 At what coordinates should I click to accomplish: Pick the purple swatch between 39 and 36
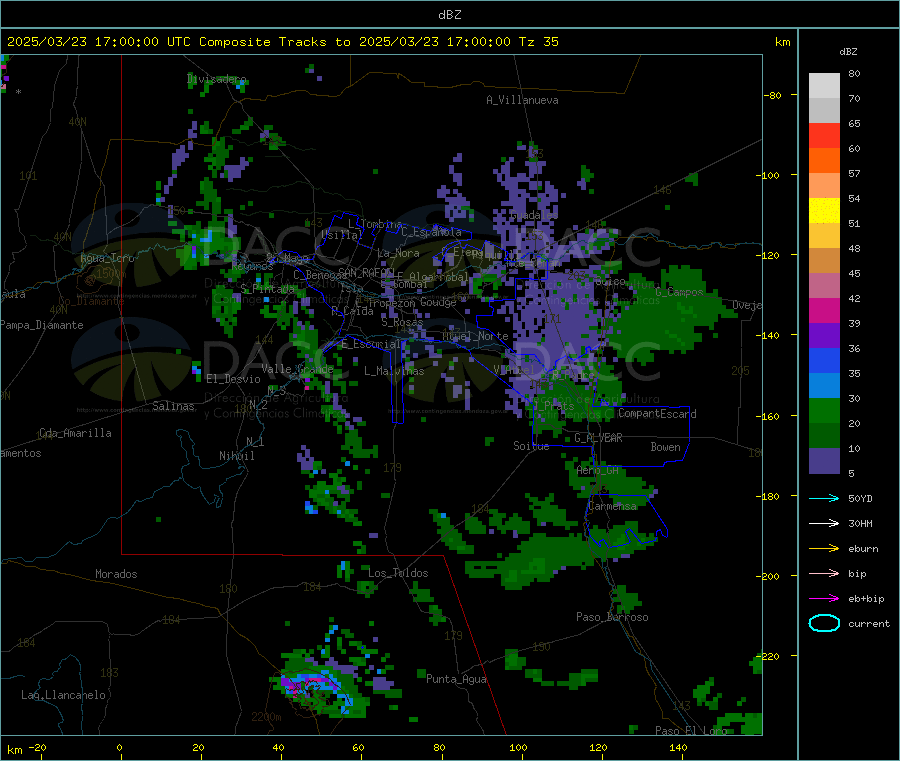824,336
